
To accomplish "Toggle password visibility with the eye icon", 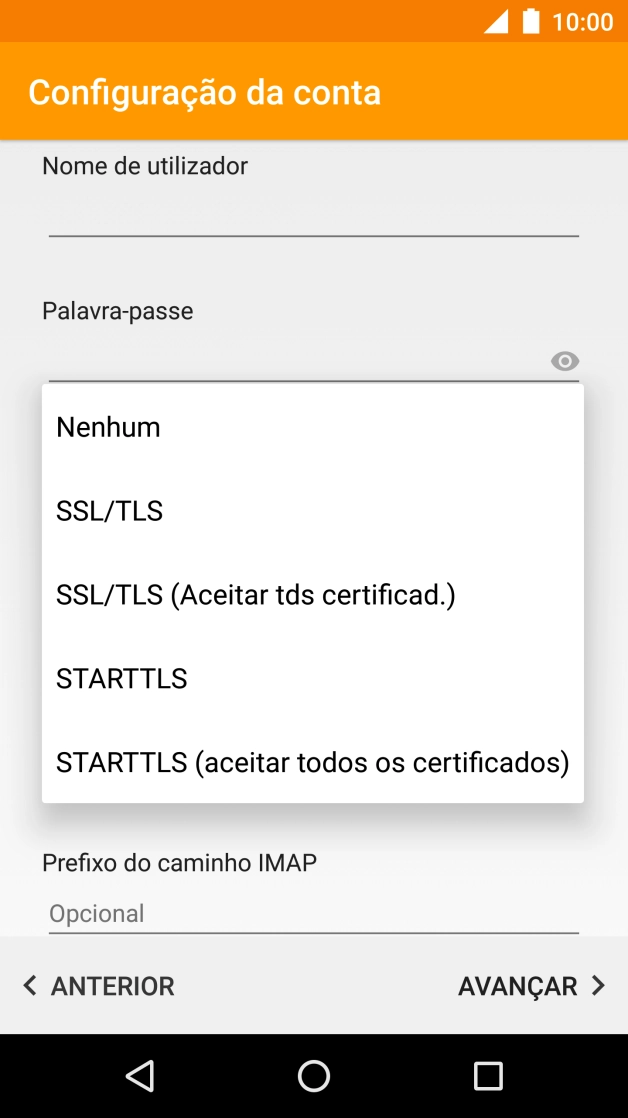I will pyautogui.click(x=565, y=361).
